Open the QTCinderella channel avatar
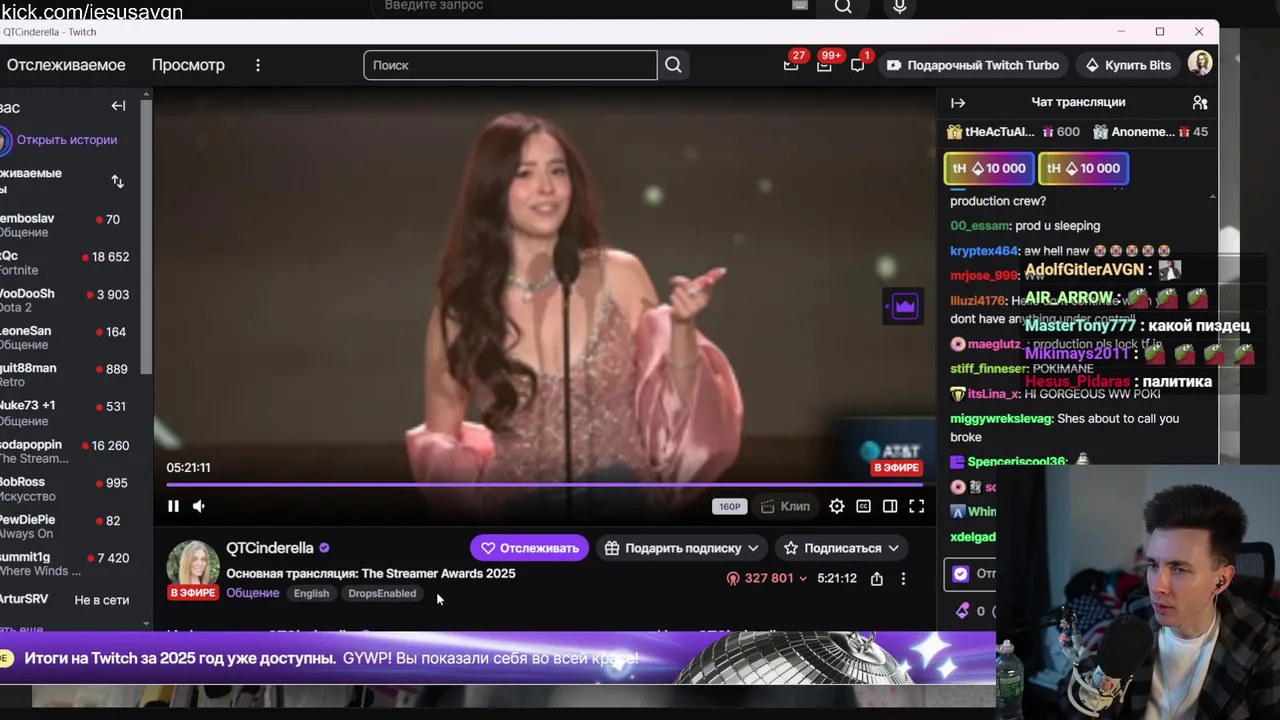The image size is (1280, 720). coord(193,568)
